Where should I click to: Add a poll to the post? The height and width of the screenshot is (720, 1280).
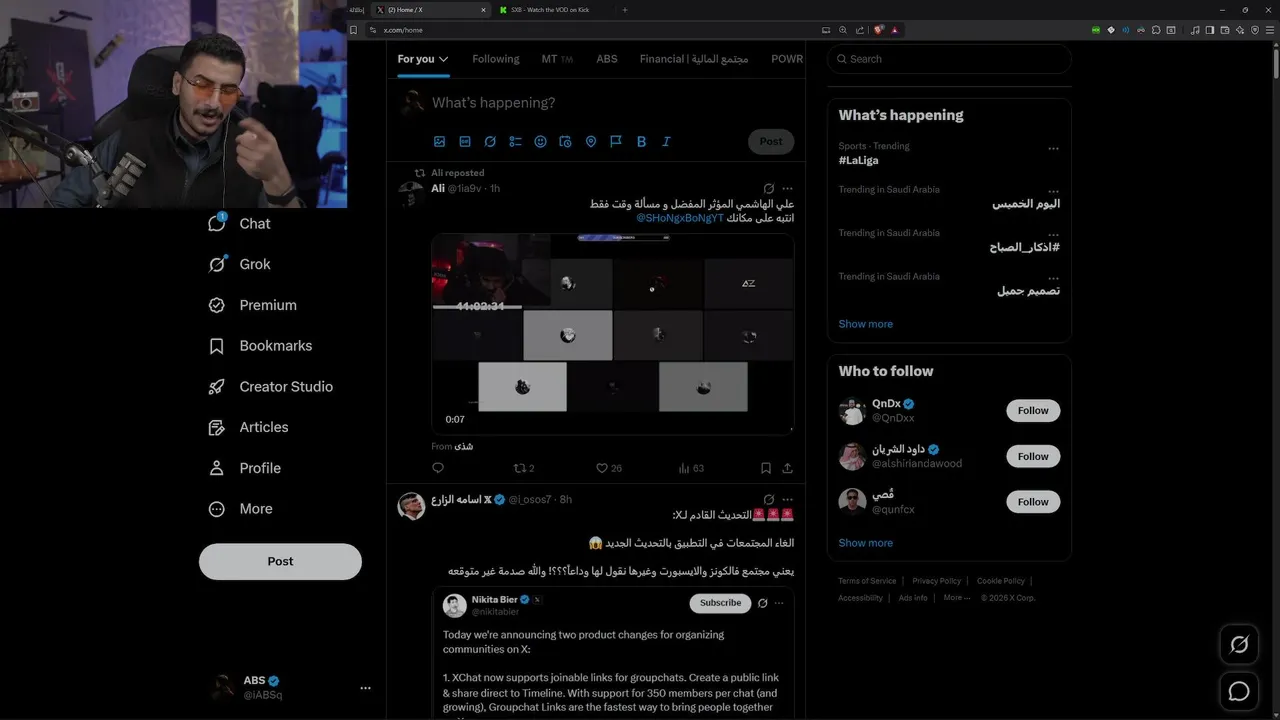point(515,142)
